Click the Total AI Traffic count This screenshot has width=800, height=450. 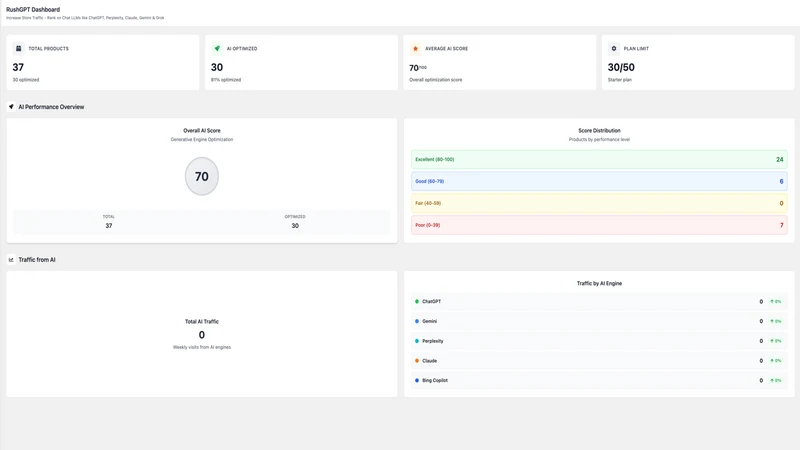tap(202, 335)
